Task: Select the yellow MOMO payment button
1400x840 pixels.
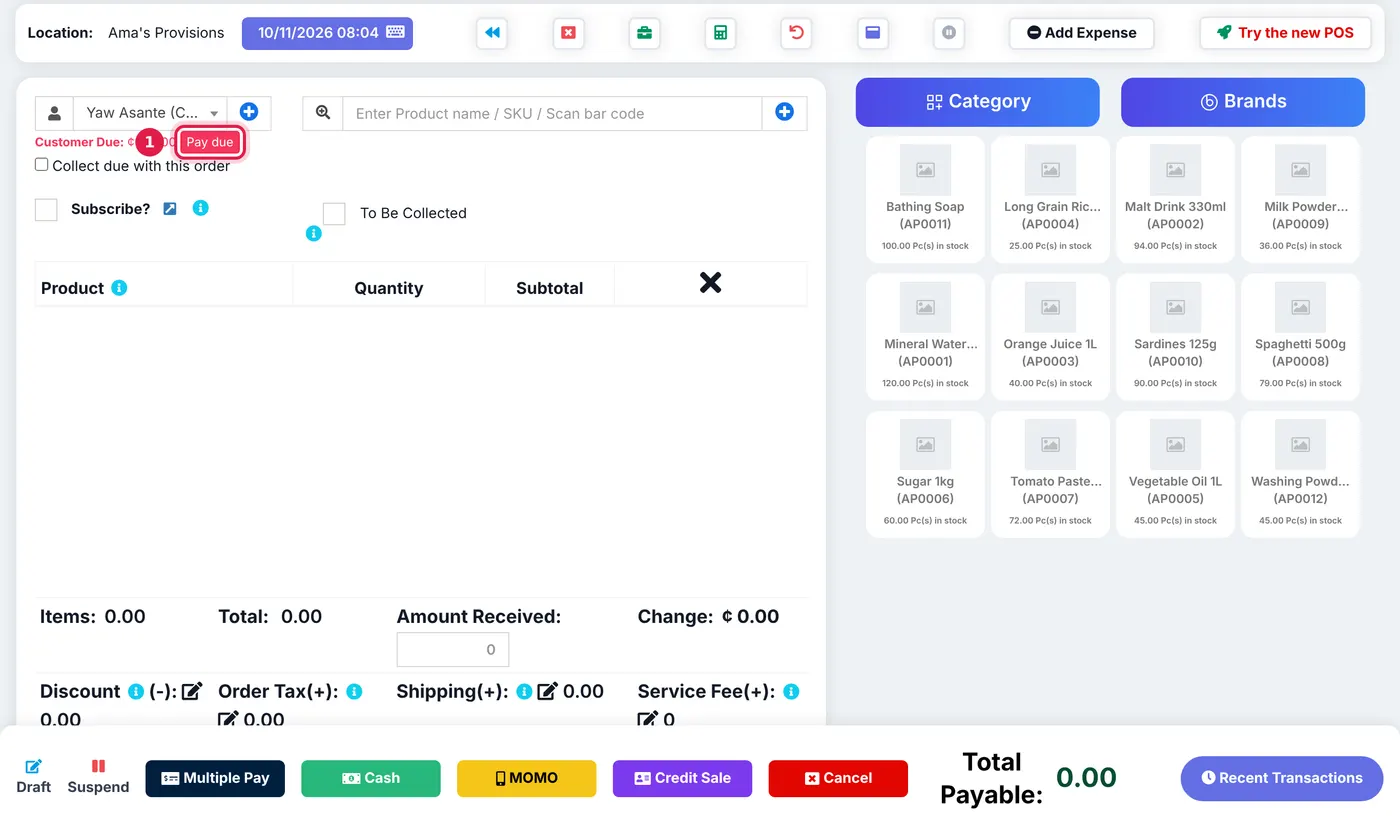Action: pyautogui.click(x=527, y=778)
